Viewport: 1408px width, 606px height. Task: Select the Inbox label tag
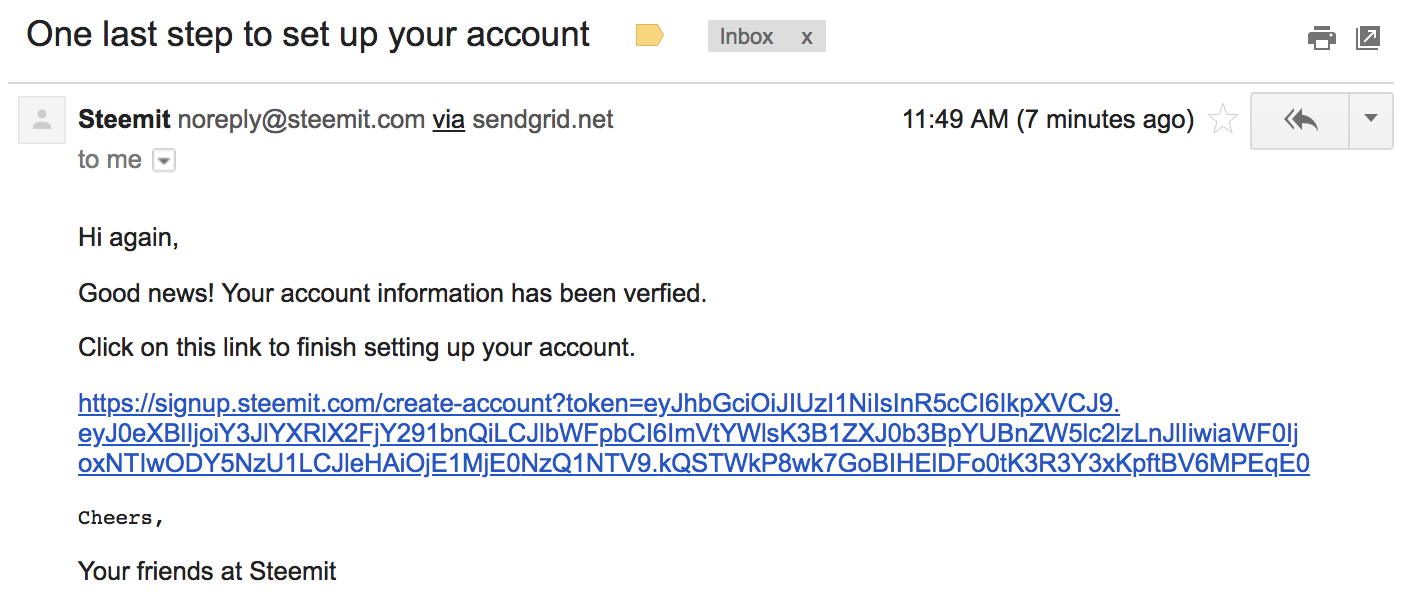[747, 37]
